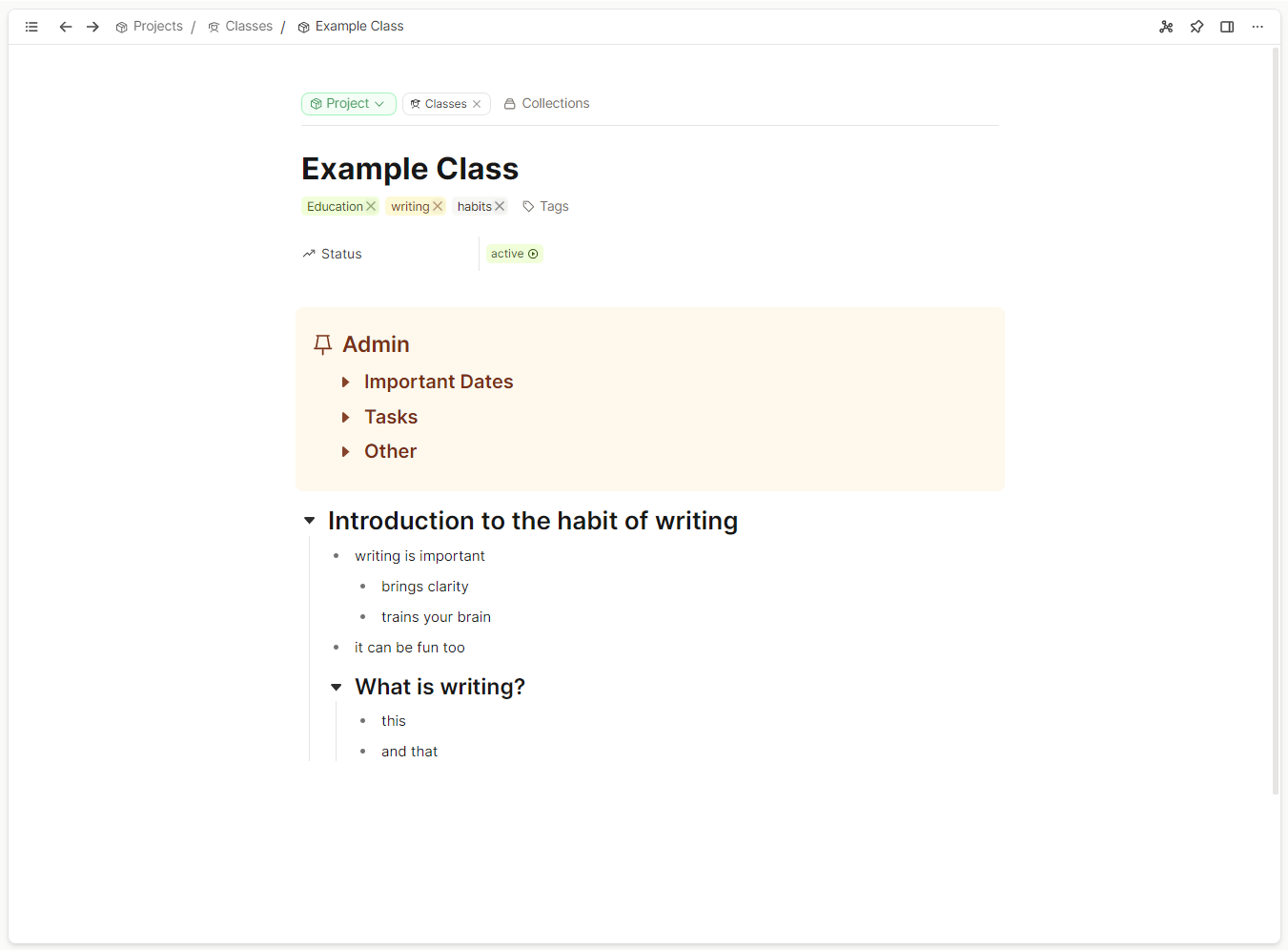The image size is (1288, 950).
Task: Add to Collections
Action: pos(546,104)
